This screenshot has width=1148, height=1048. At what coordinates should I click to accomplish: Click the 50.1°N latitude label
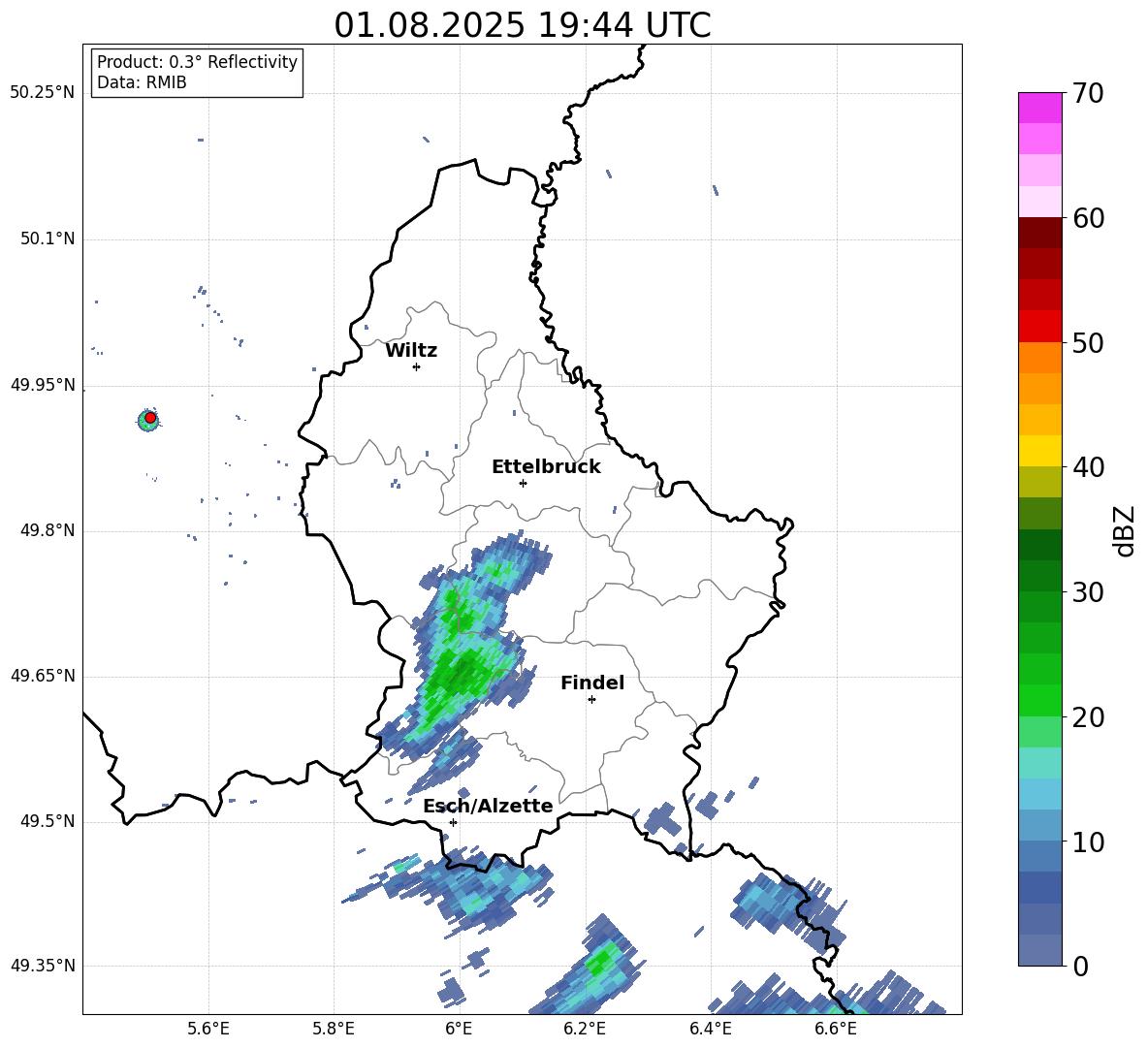(x=47, y=239)
